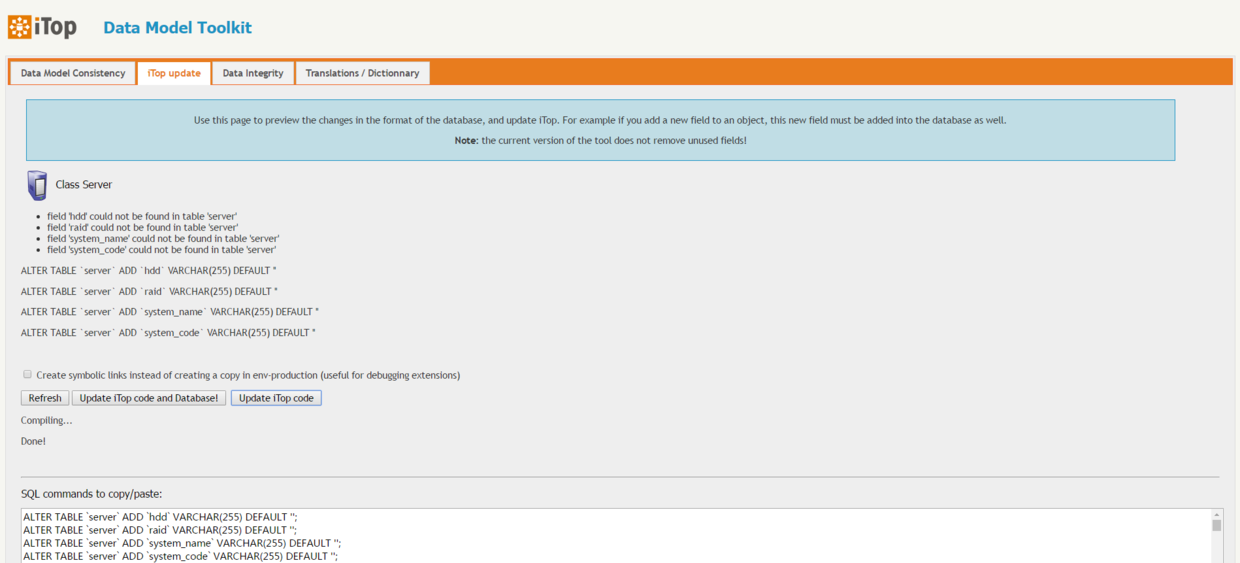The width and height of the screenshot is (1240, 563).
Task: Click the 'Compiling...' status text
Action: tap(46, 421)
